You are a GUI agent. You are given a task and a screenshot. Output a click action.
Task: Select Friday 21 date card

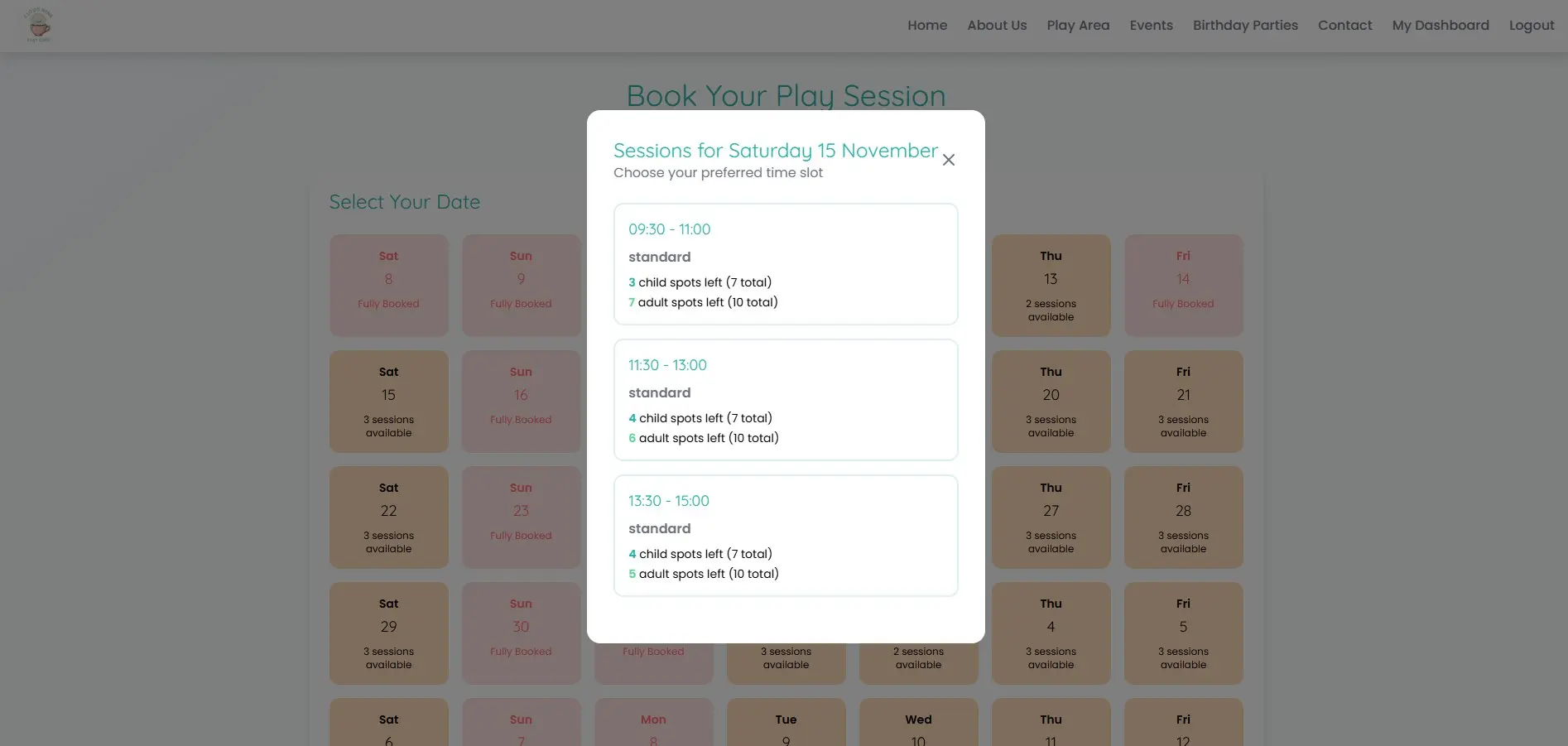[1183, 401]
